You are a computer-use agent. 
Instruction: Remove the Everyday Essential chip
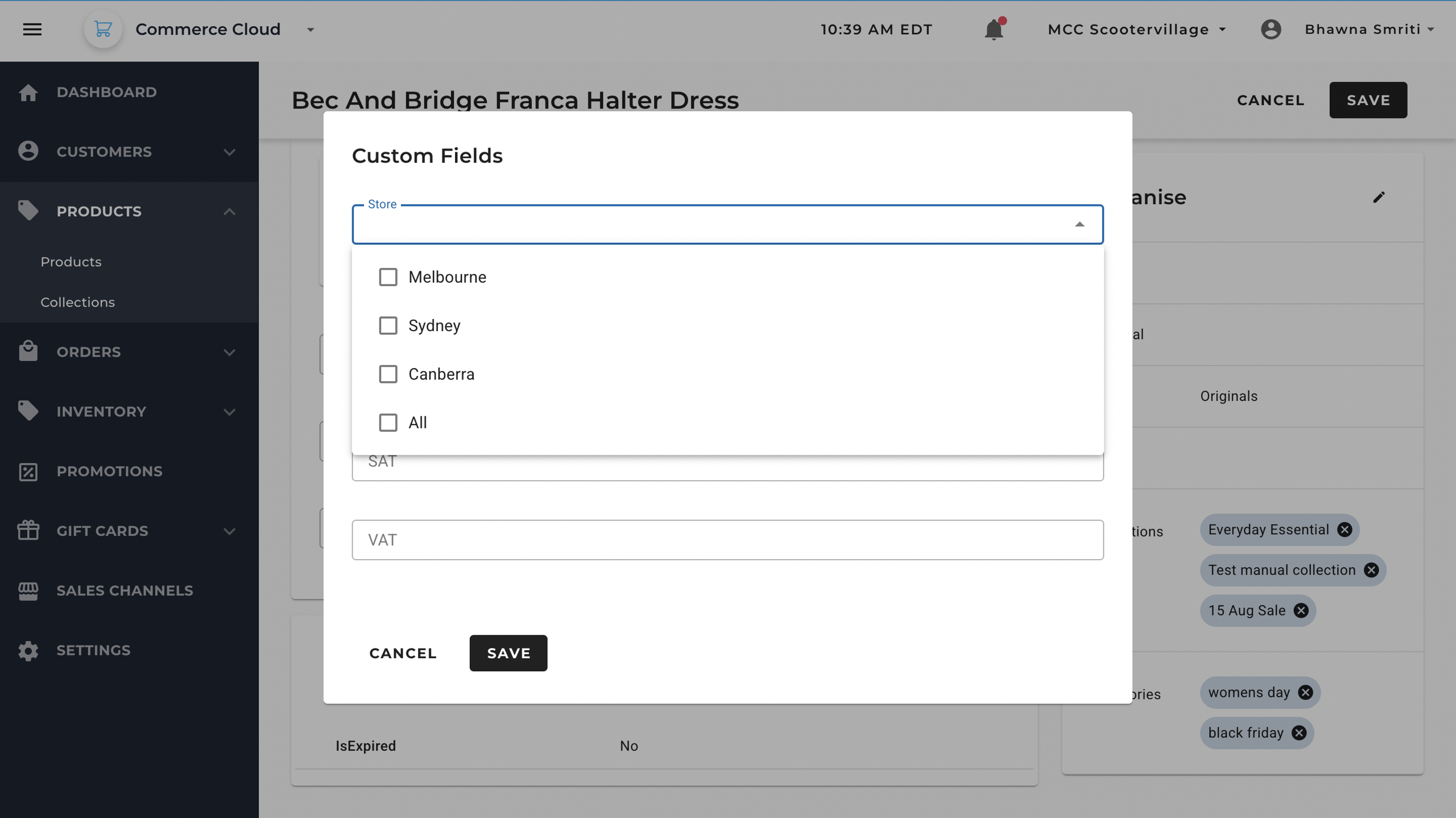click(1345, 530)
